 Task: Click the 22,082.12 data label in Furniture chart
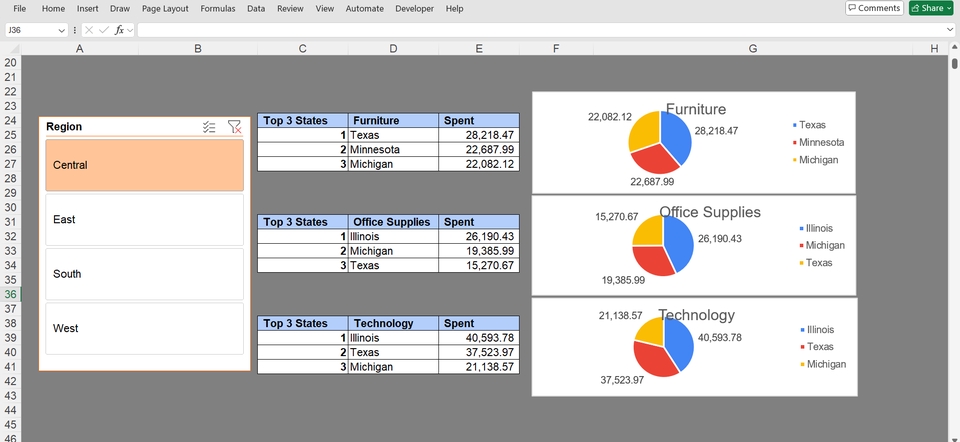tap(610, 117)
